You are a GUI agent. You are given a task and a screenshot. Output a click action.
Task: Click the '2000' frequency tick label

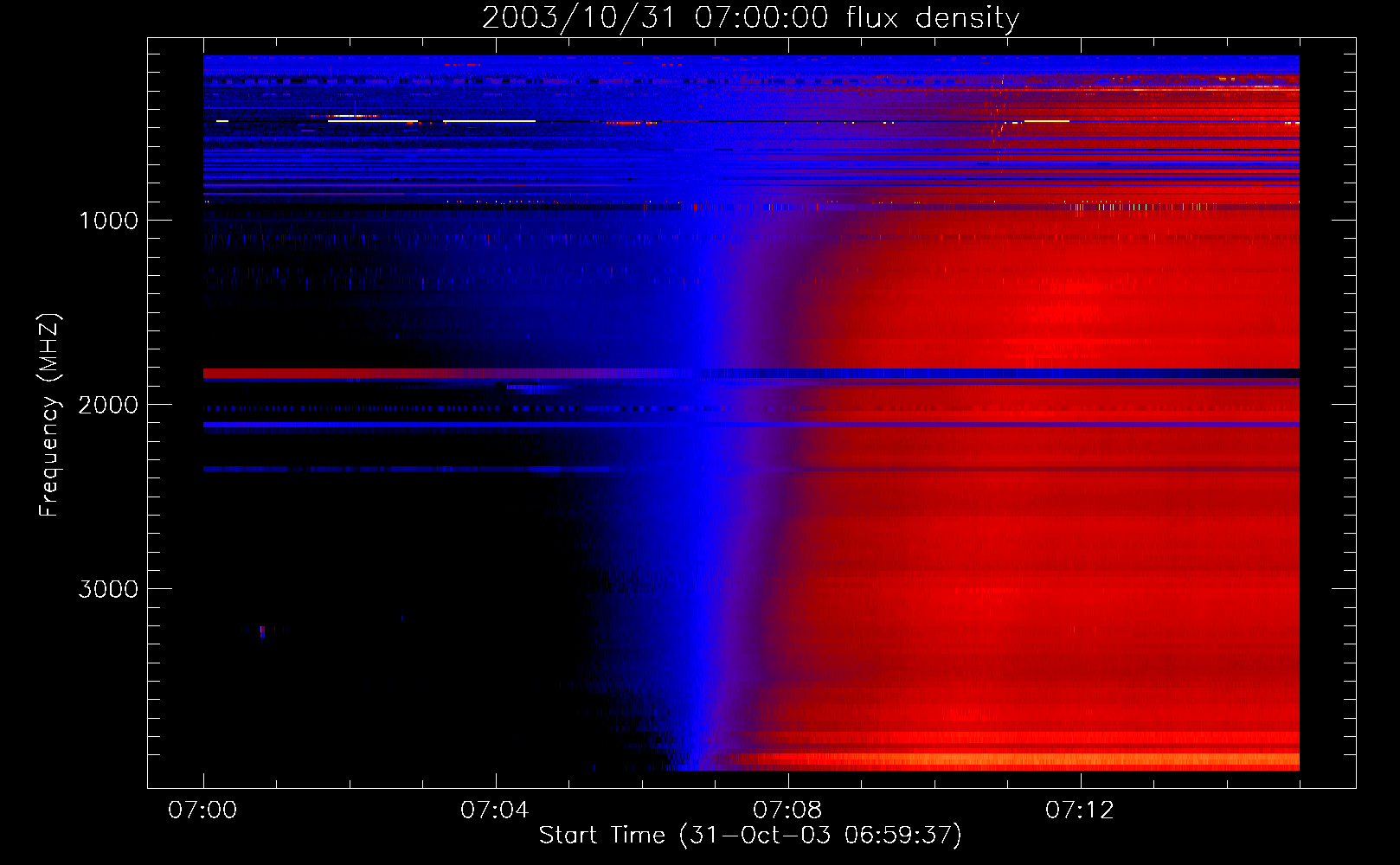(108, 405)
